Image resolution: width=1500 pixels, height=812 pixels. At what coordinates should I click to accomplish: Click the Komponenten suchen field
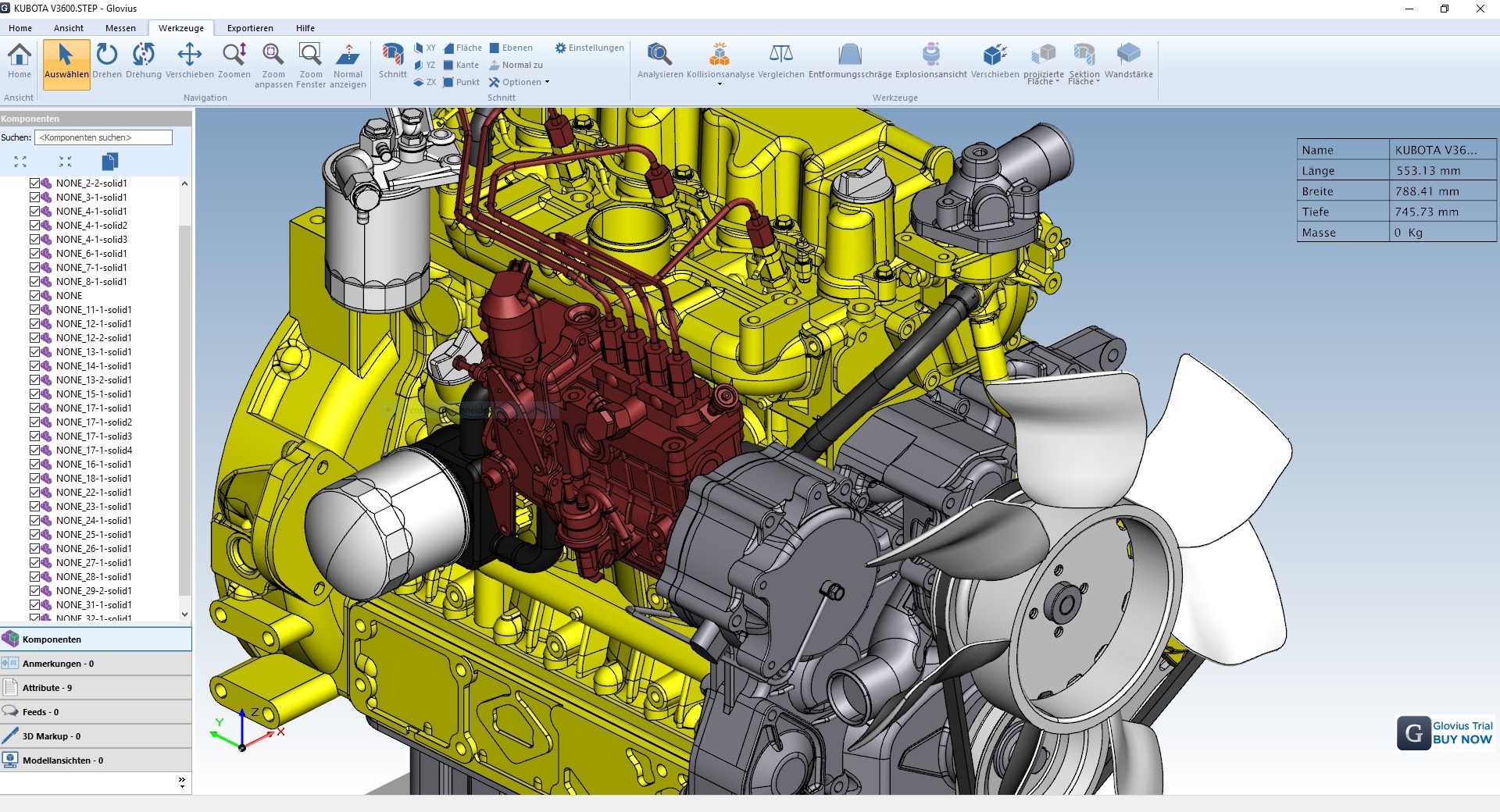(103, 137)
